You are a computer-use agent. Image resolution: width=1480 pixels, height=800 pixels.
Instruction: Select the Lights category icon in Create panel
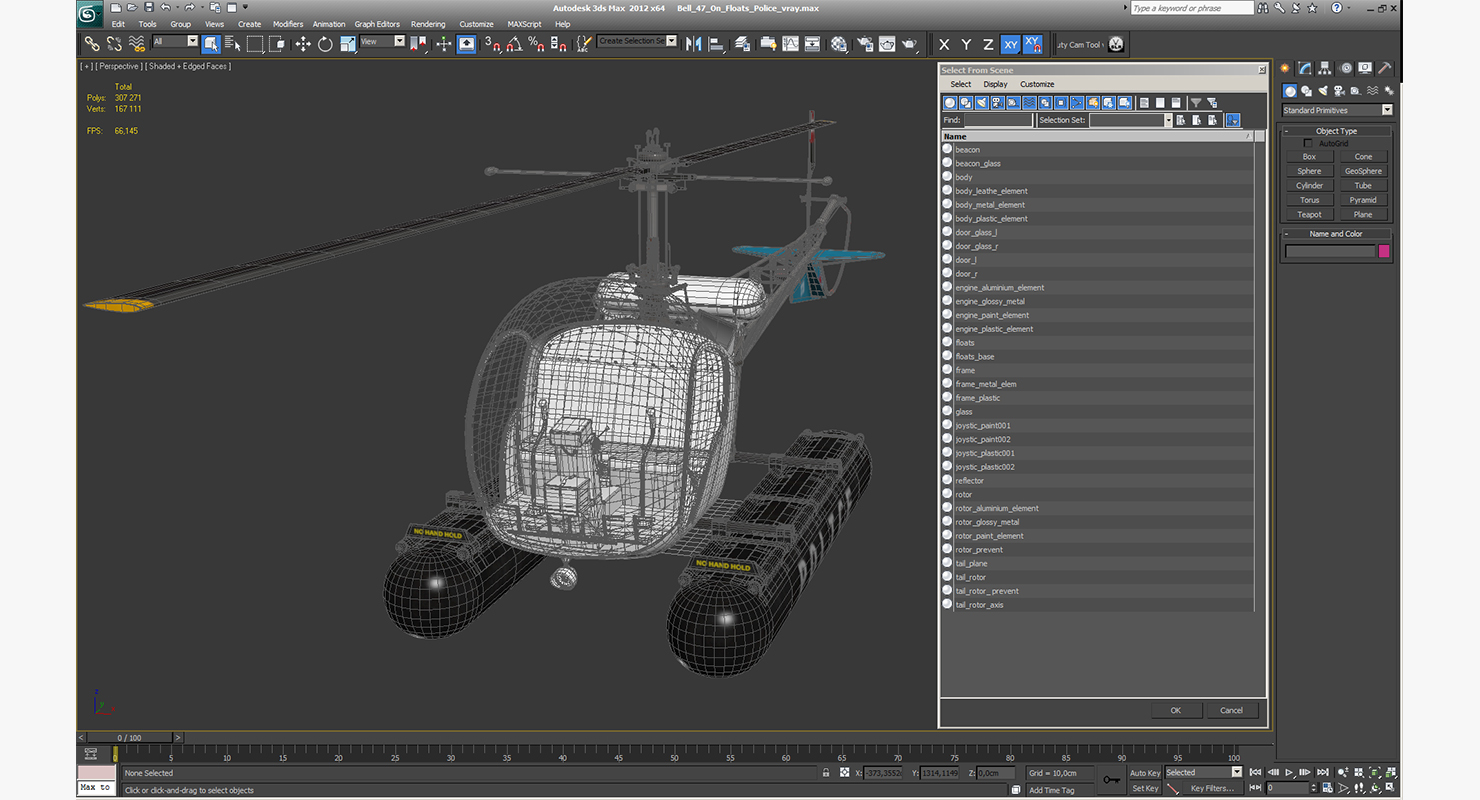[1322, 91]
